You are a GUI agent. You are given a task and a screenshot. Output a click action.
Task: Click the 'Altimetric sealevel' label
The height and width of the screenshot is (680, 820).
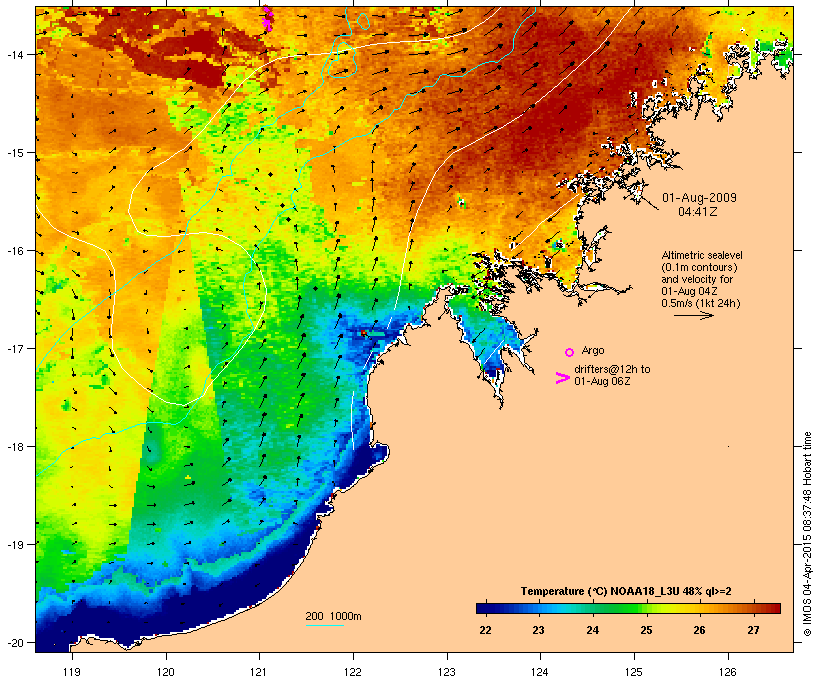(x=702, y=255)
